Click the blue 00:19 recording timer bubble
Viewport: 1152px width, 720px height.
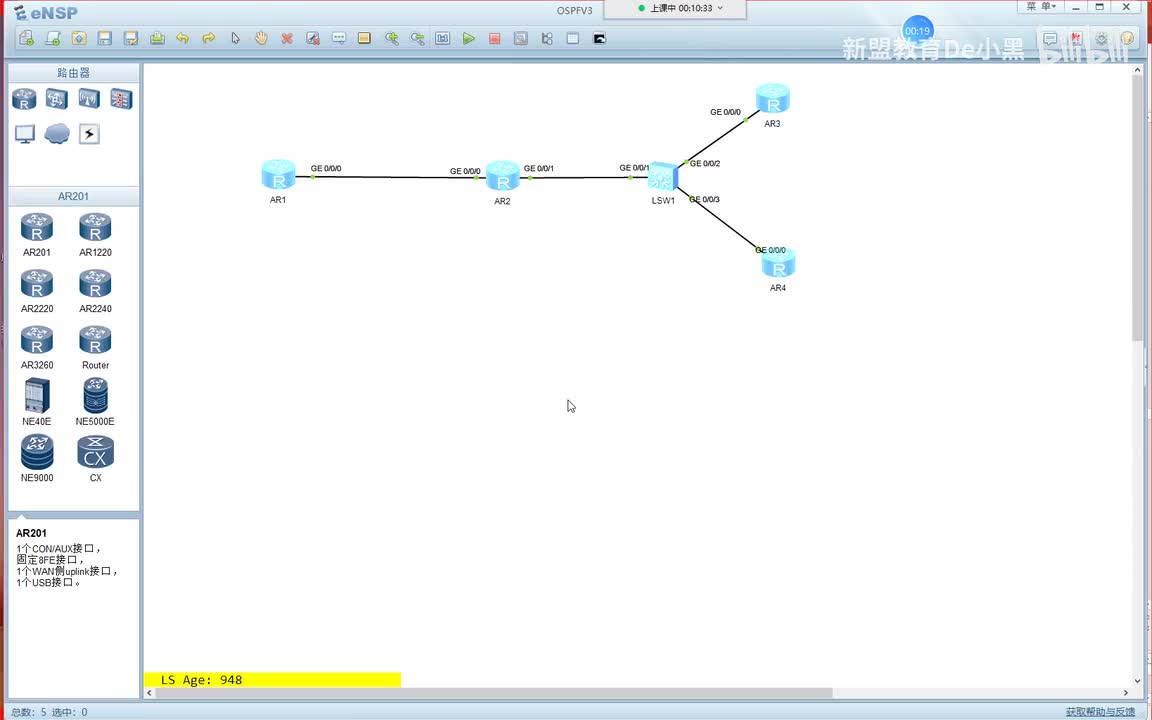[x=918, y=30]
